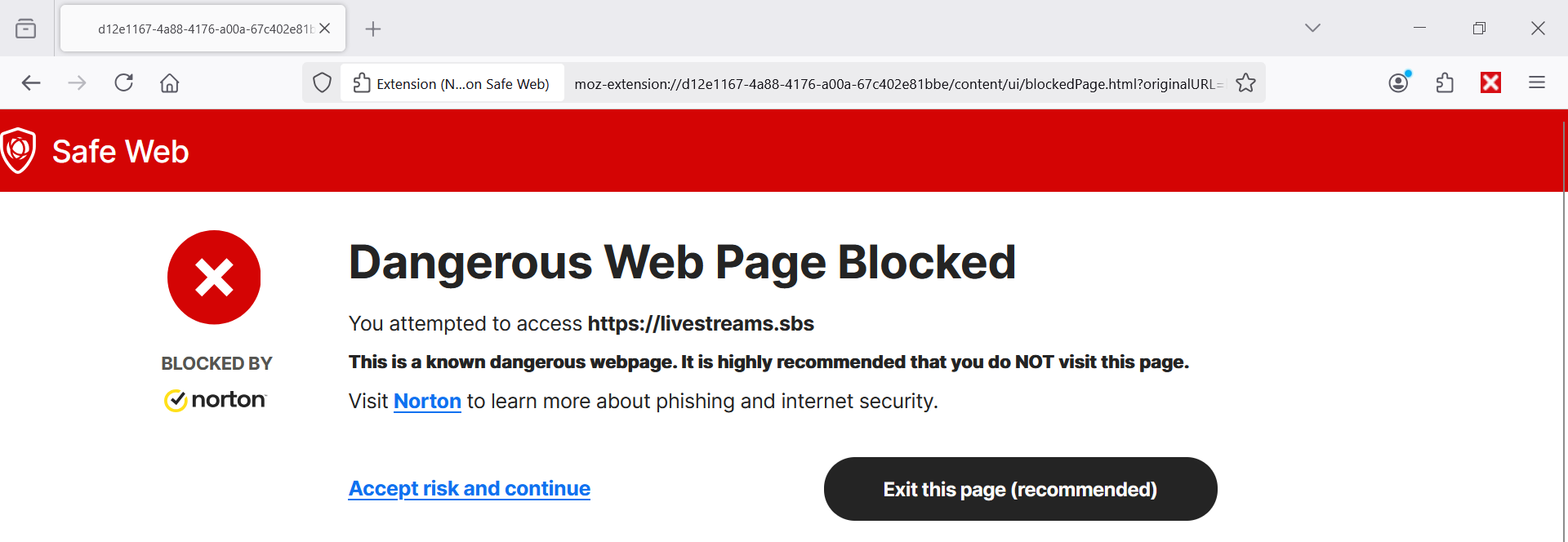Click the moz-extension URL address field
1568x542 pixels.
pos(898,83)
